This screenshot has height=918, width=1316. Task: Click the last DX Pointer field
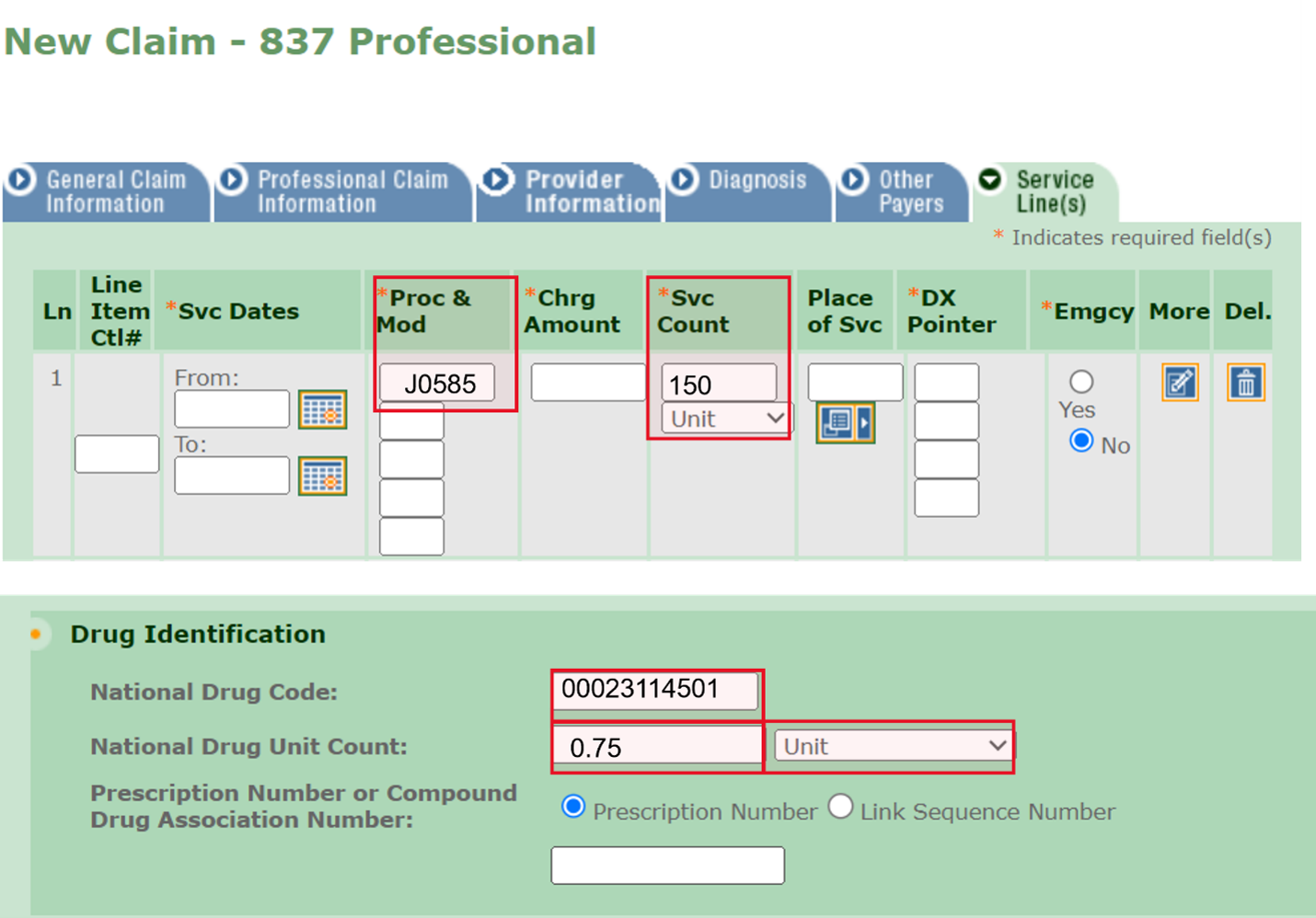[x=947, y=498]
